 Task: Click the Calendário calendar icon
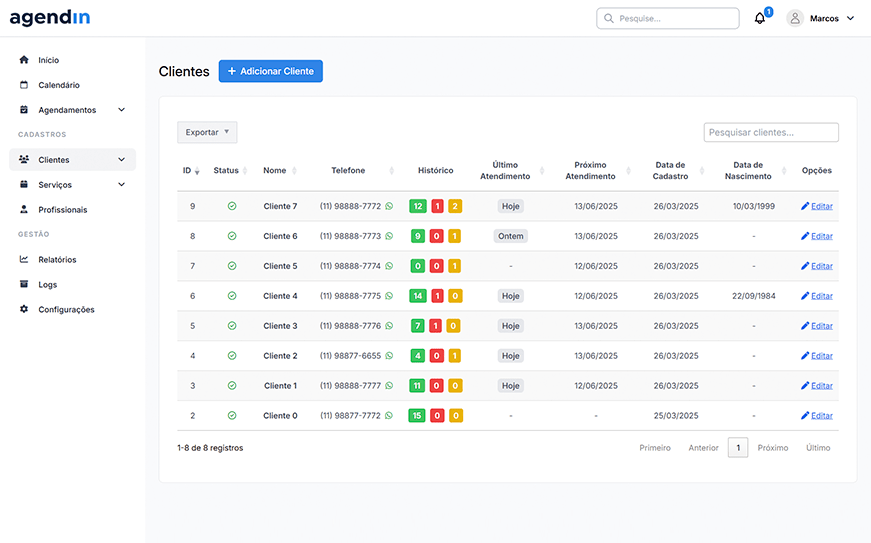point(24,84)
